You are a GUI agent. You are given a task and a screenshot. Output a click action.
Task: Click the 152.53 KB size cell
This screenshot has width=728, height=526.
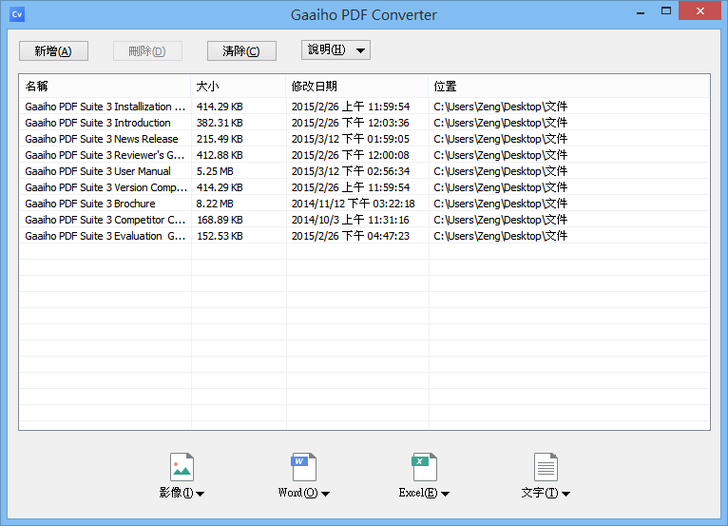point(220,236)
